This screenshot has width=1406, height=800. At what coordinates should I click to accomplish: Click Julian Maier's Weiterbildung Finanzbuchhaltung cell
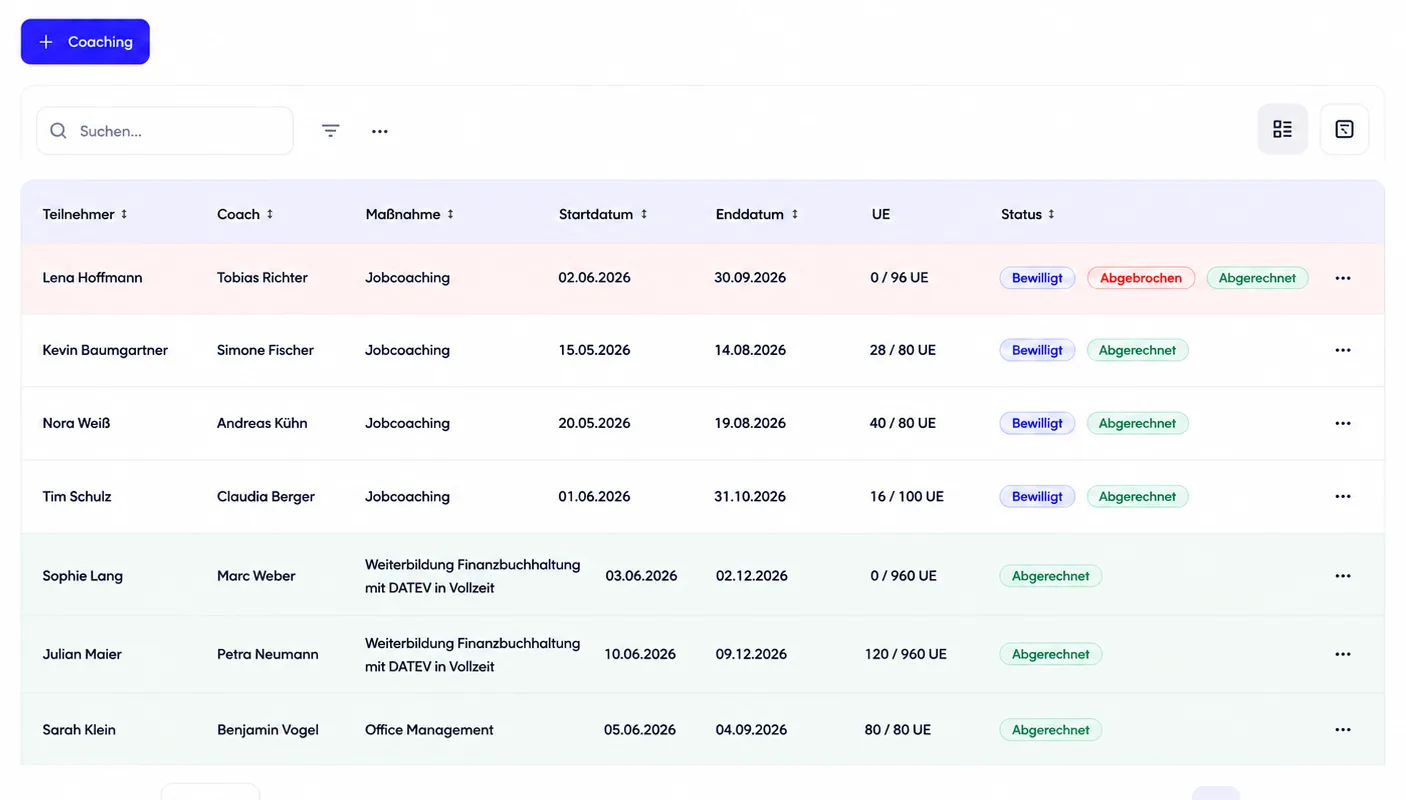[x=472, y=654]
